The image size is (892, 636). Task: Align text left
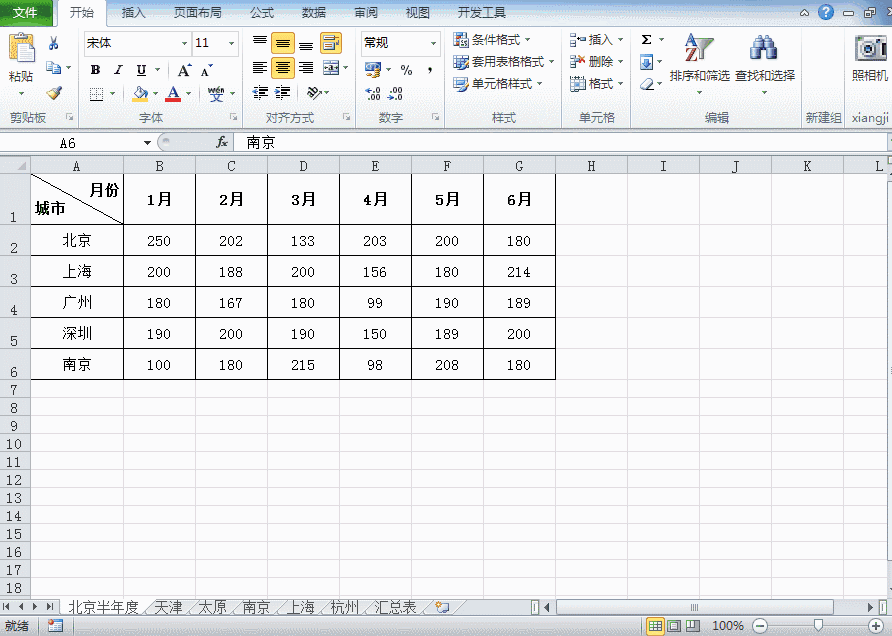coord(259,68)
